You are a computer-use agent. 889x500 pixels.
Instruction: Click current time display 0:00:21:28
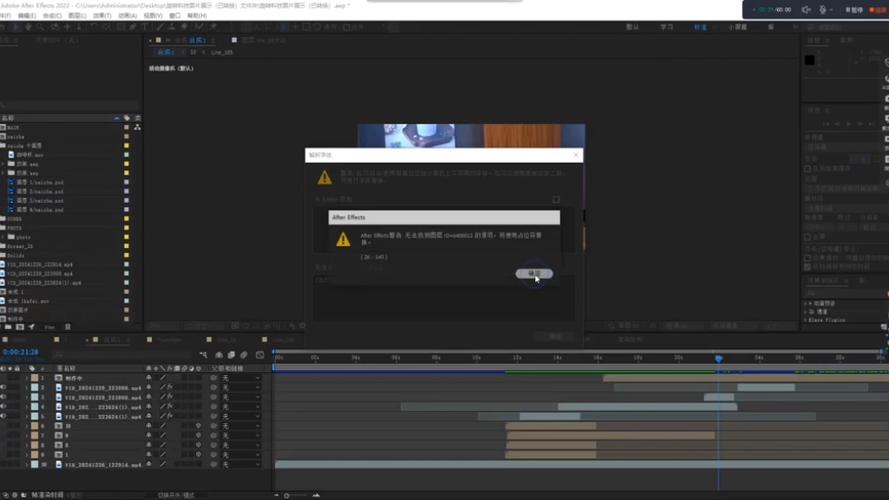[x=20, y=352]
